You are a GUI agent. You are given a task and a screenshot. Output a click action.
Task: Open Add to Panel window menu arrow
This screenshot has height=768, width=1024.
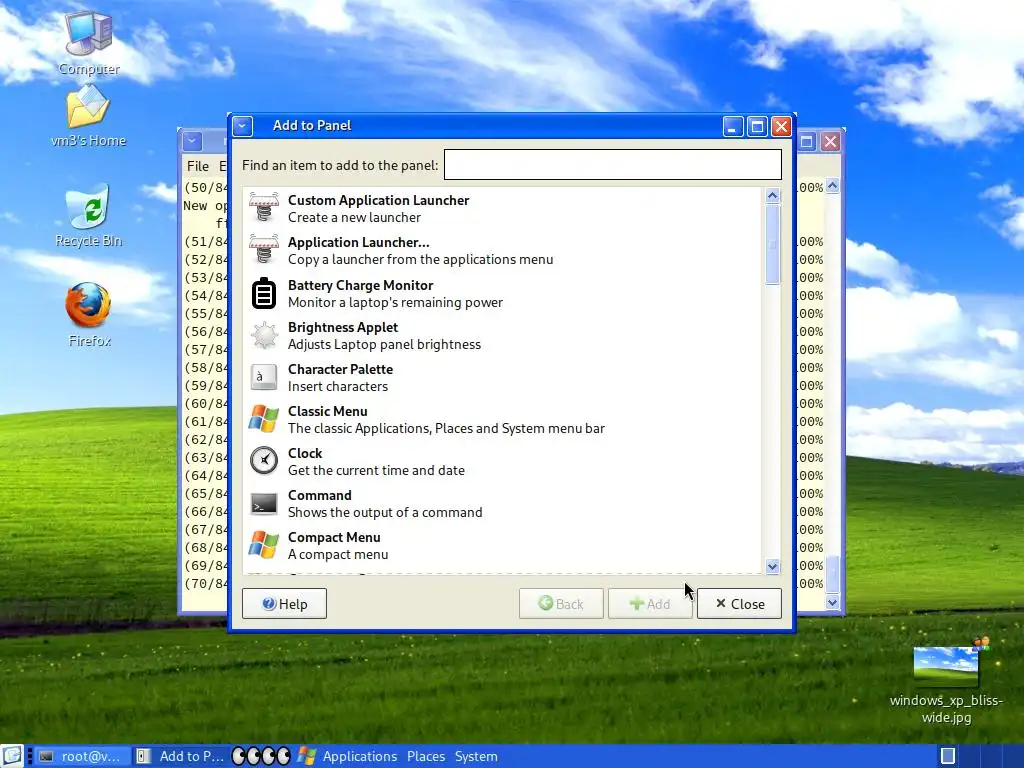tap(242, 126)
